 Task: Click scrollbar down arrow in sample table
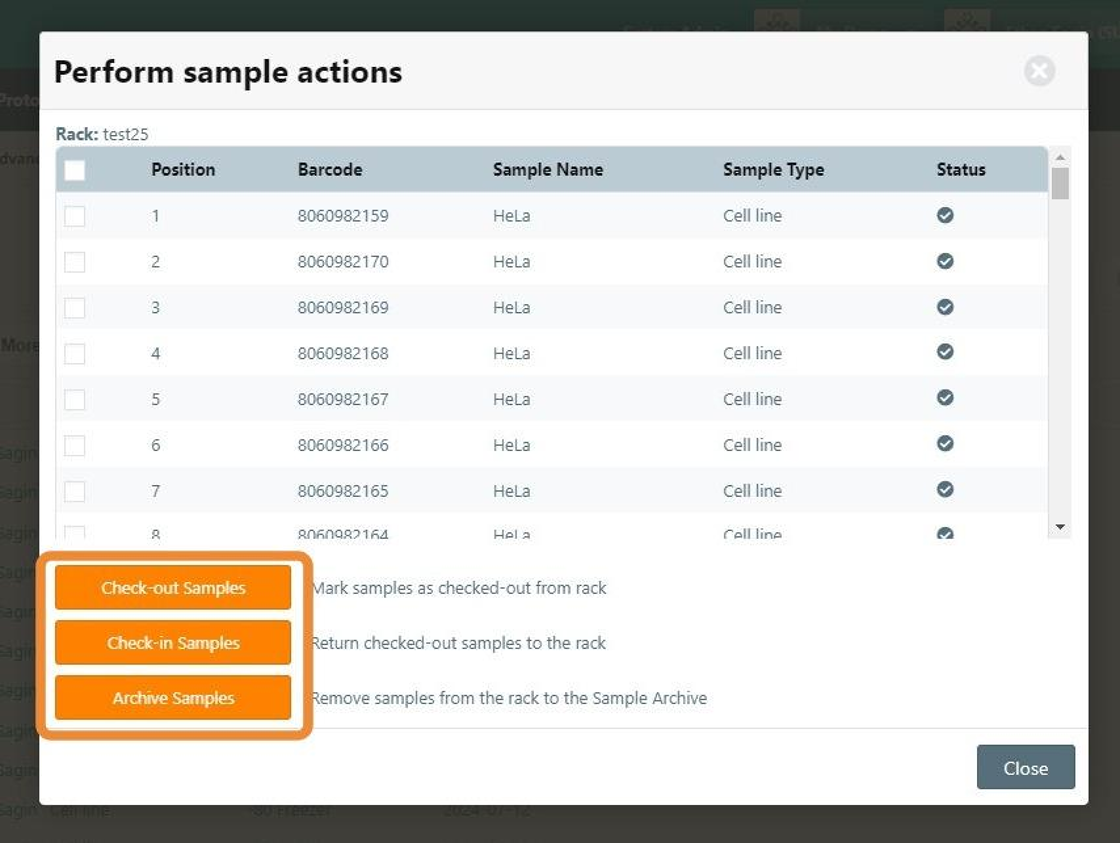tap(1060, 527)
